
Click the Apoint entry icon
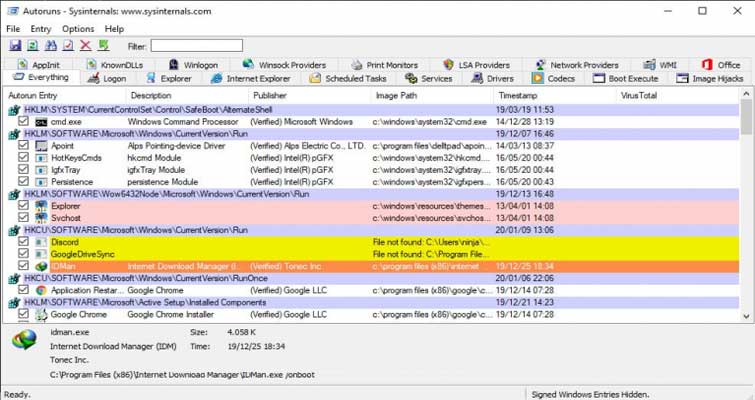pos(41,146)
